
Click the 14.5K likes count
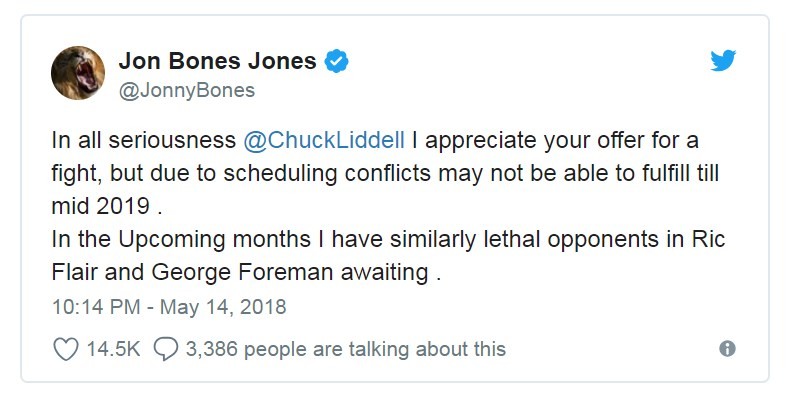[x=113, y=349]
